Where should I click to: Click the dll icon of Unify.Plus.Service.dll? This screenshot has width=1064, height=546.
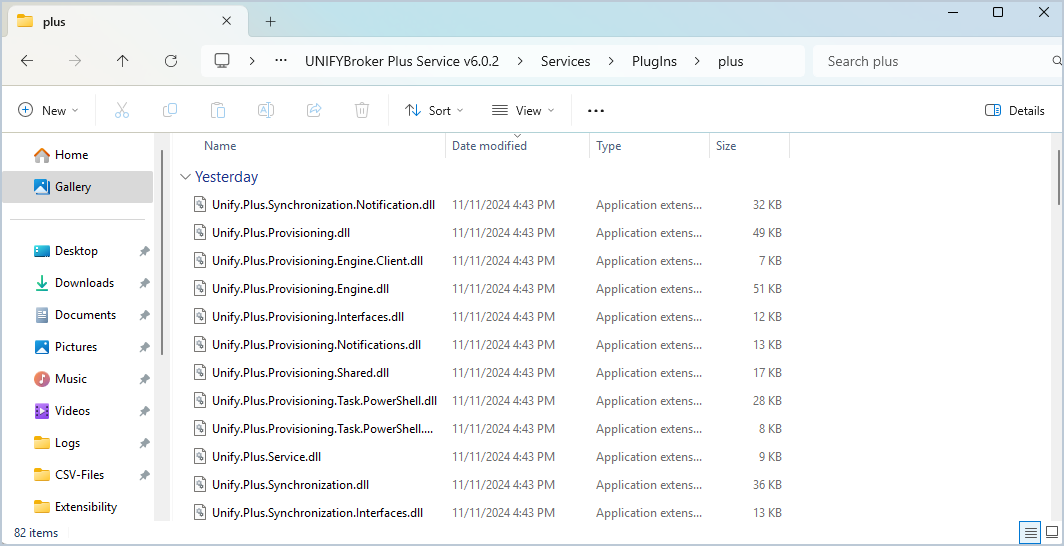click(200, 456)
